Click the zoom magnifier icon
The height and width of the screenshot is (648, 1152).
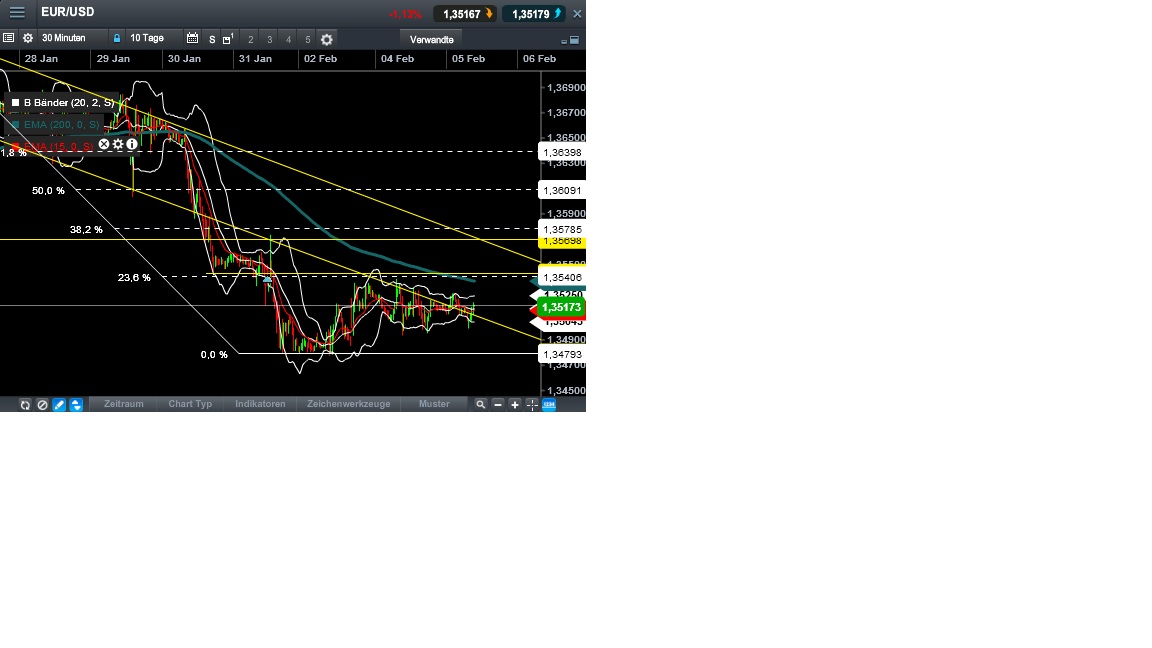click(480, 404)
